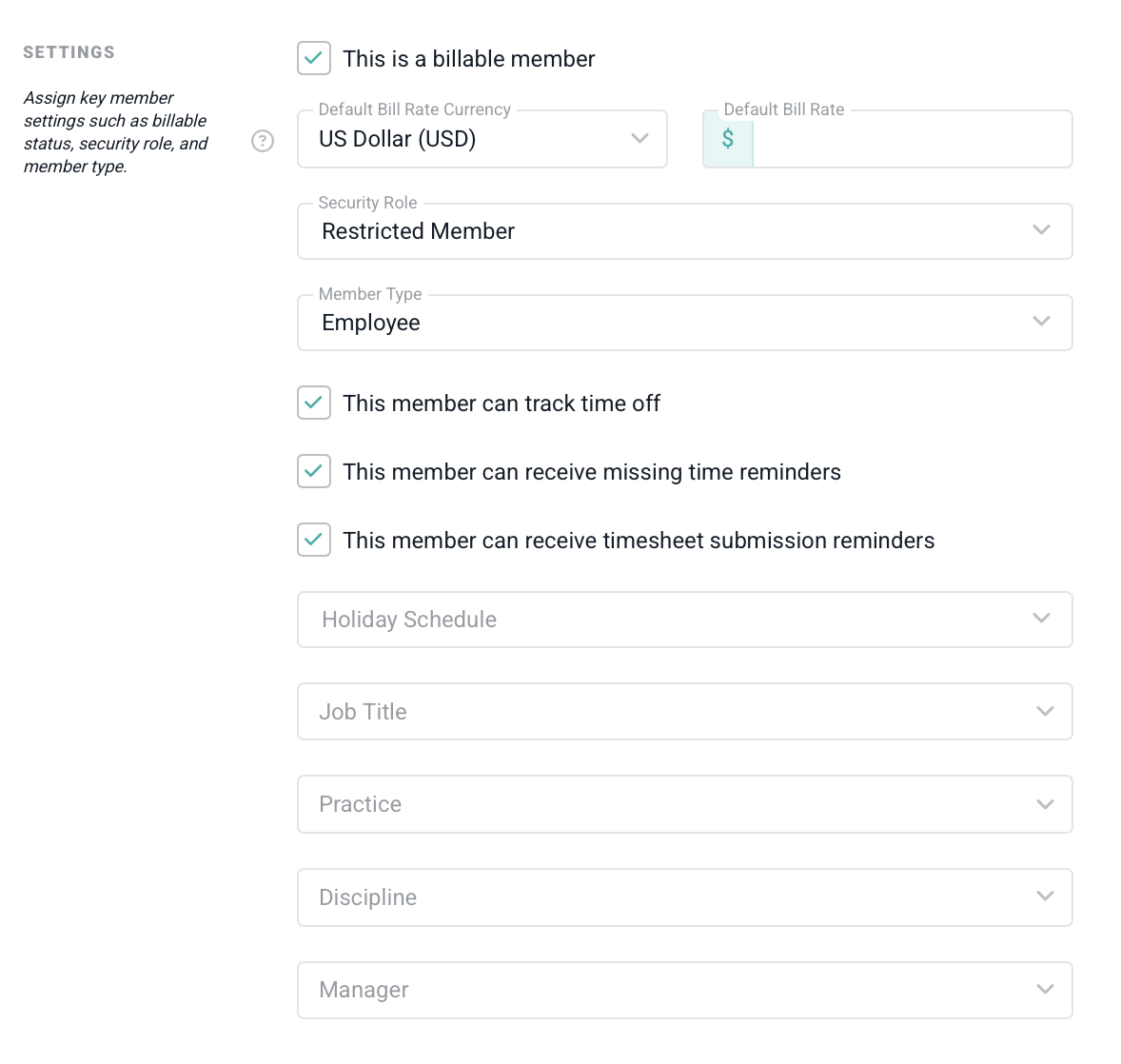Viewport: 1121px width, 1064px height.
Task: Click the chevron arrow in Security Role
Action: (x=1042, y=230)
